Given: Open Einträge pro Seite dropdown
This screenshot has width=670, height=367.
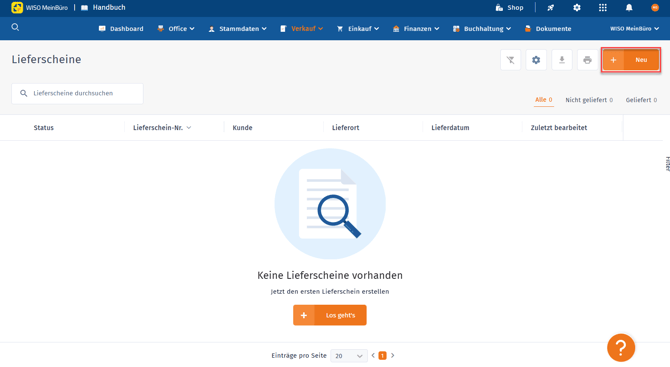Looking at the screenshot, I should tap(349, 355).
